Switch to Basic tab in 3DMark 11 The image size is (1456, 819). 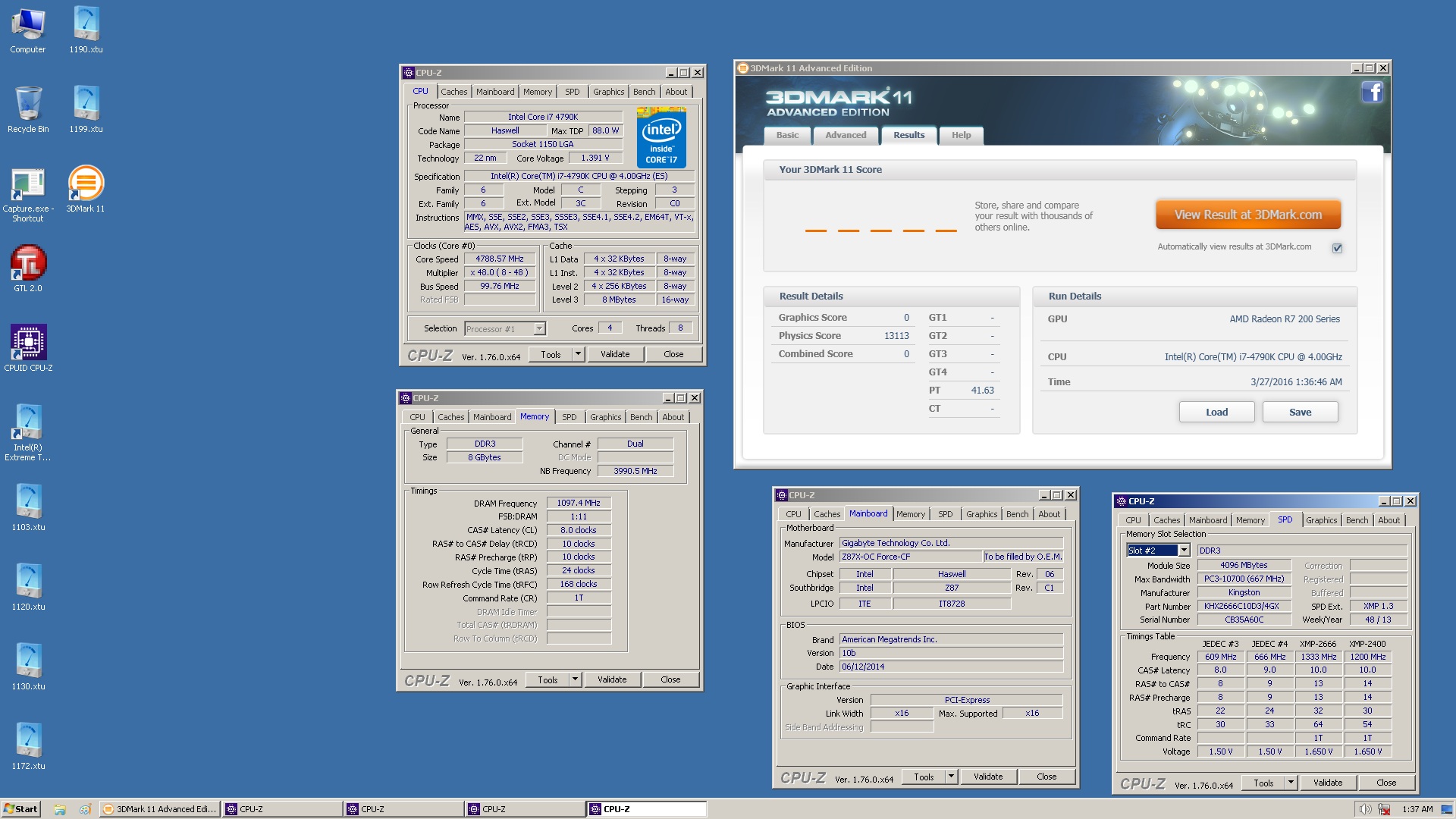[x=787, y=135]
